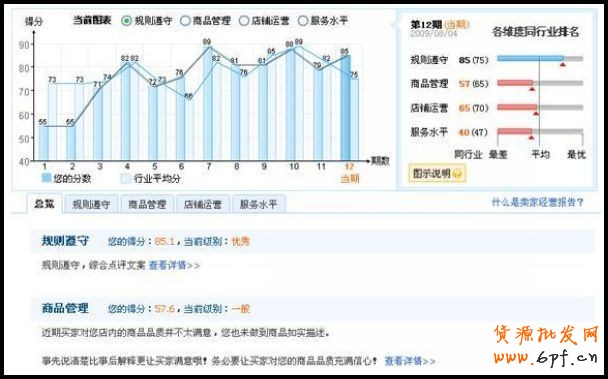Viewport: 608px width, 379px height.
Task: Click the 图示说明 help button
Action: point(437,173)
